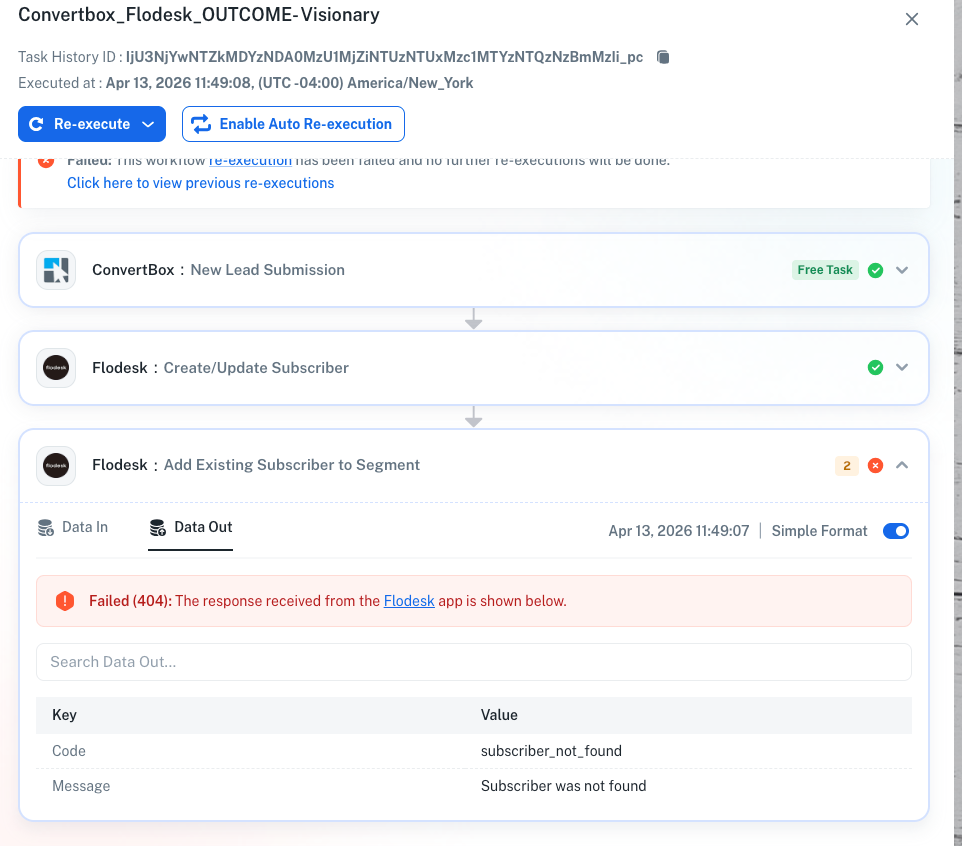Viewport: 962px width, 846px height.
Task: Select the Data Out tab
Action: pyautogui.click(x=191, y=527)
